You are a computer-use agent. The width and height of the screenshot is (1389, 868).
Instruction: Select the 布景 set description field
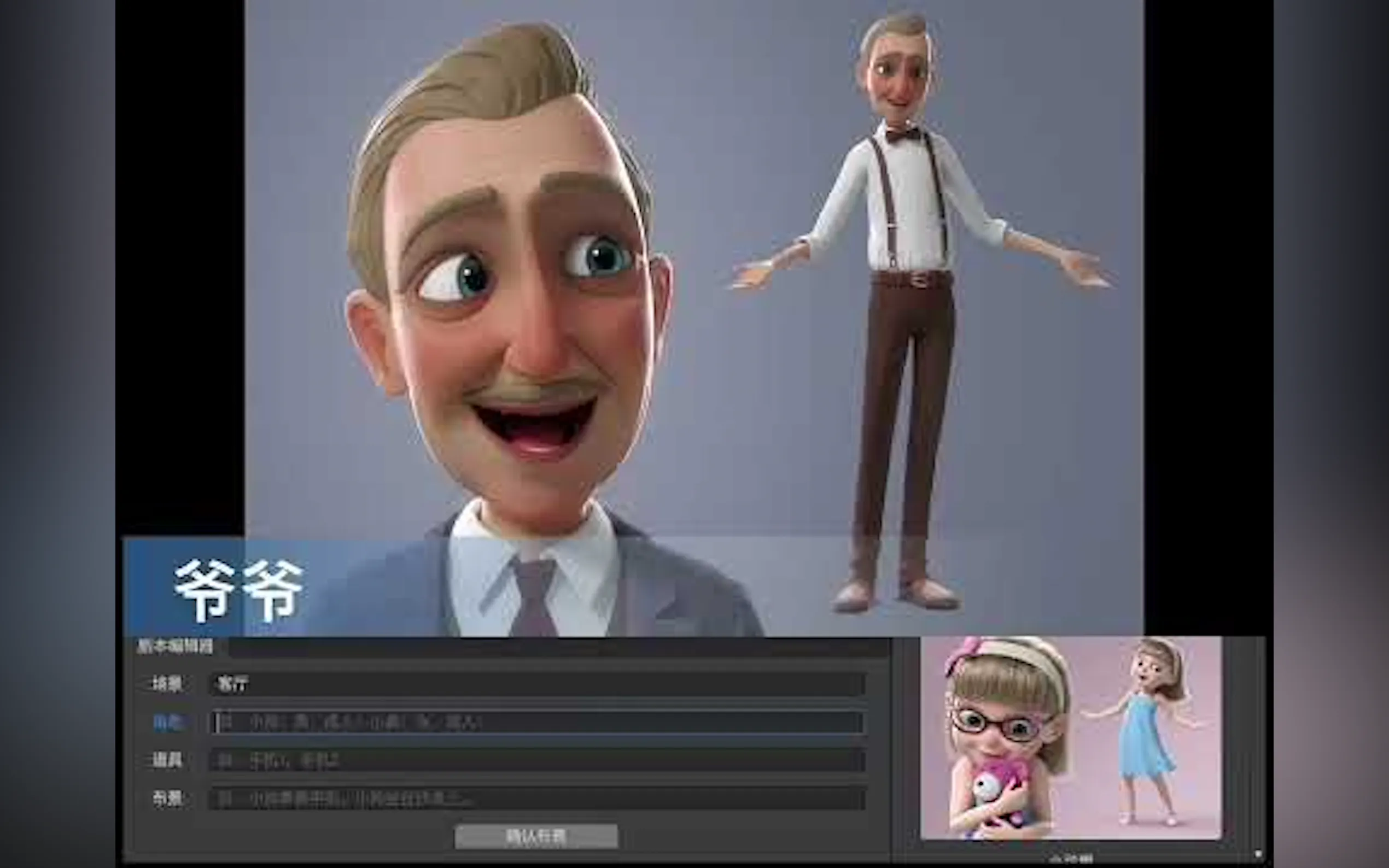point(538,799)
